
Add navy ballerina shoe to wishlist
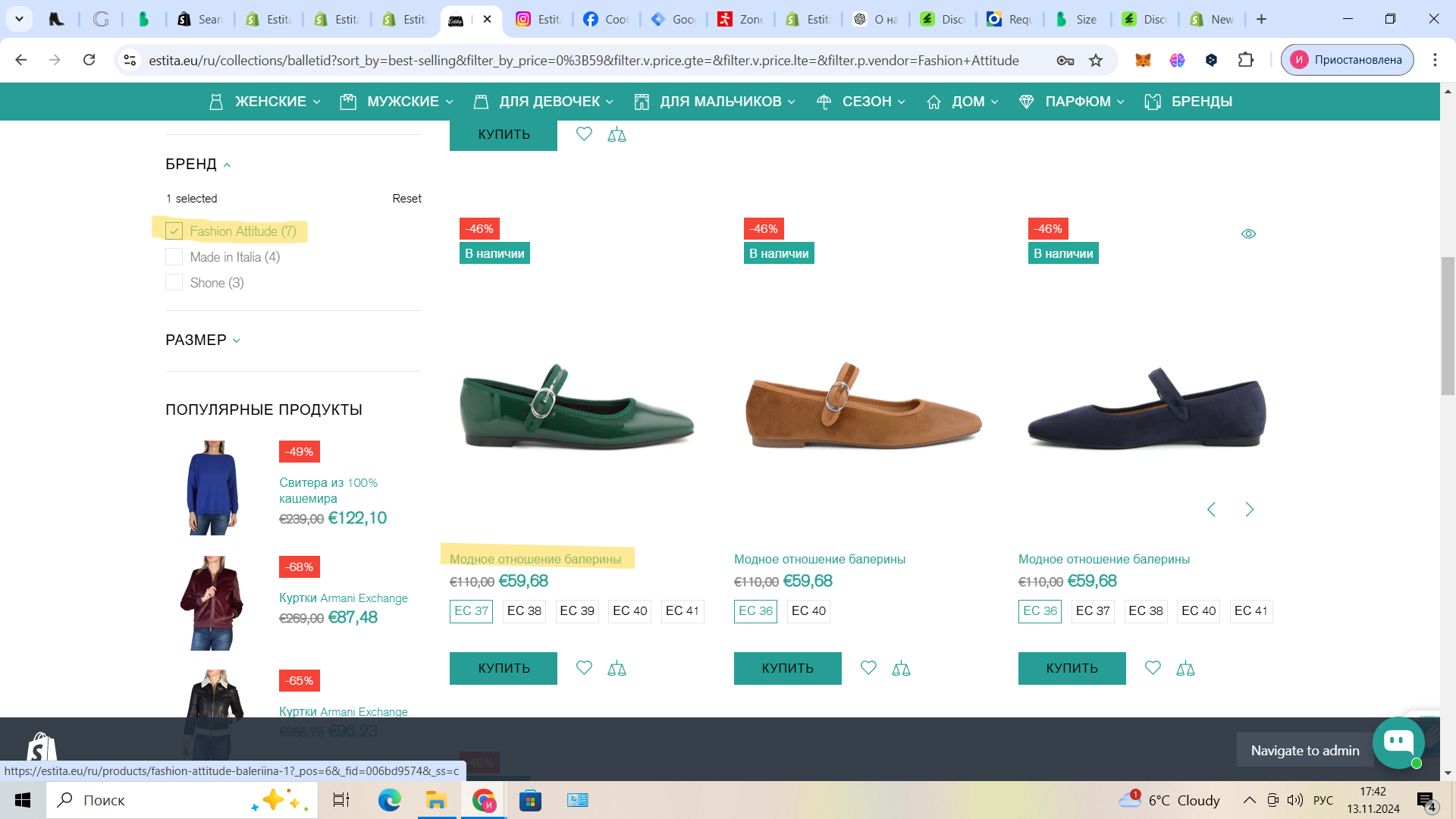point(1152,667)
